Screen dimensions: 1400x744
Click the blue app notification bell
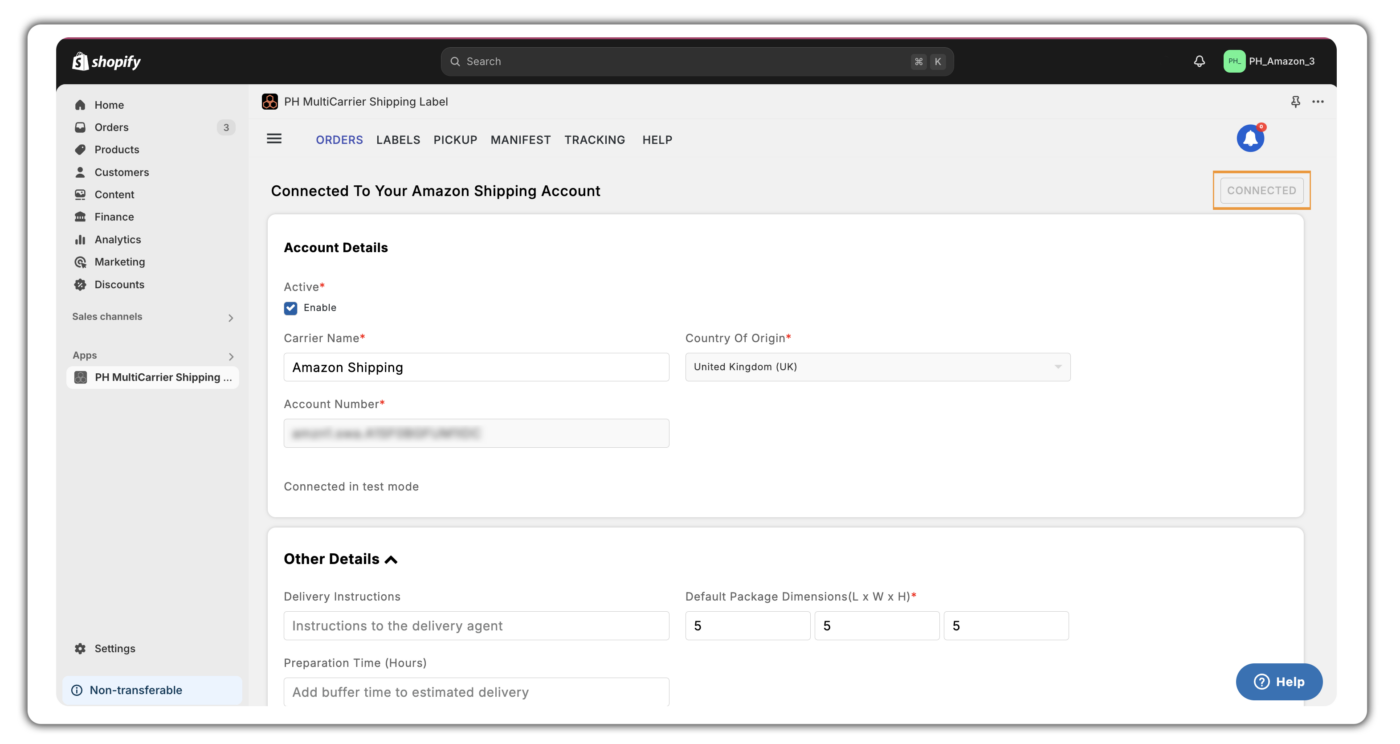tap(1251, 138)
